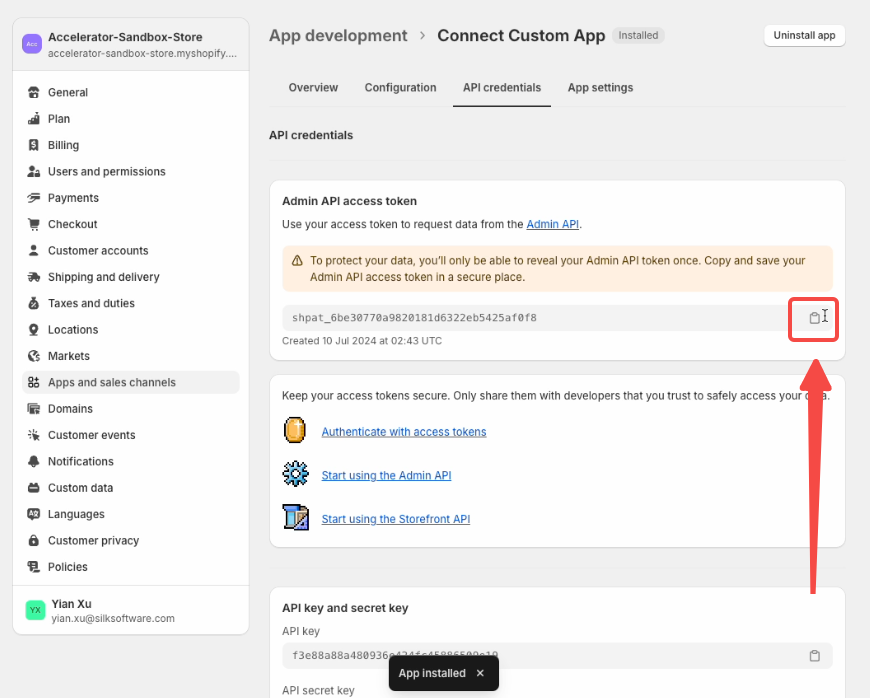
Task: Open the Yian Xu account menu
Action: pos(131,610)
